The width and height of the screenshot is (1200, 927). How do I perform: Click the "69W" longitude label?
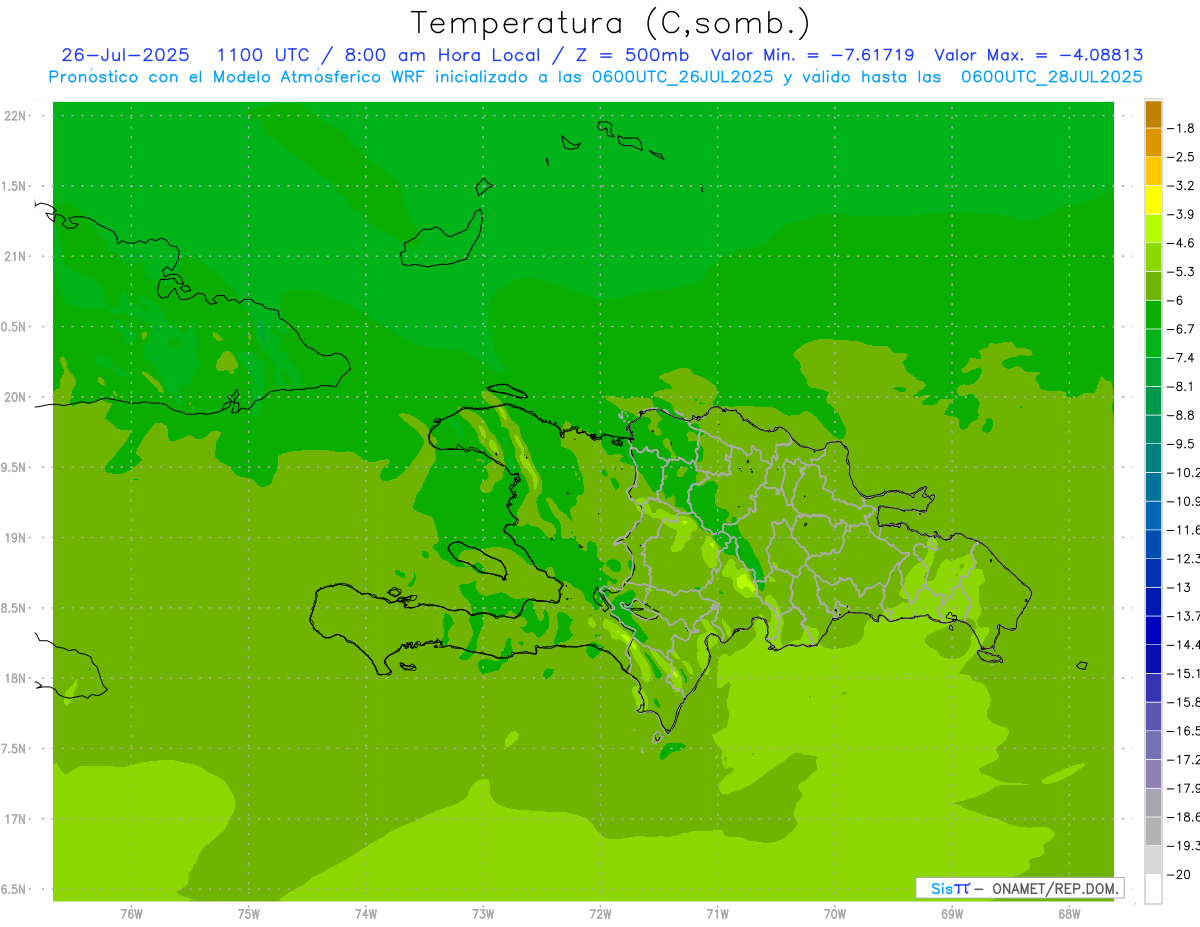point(951,913)
